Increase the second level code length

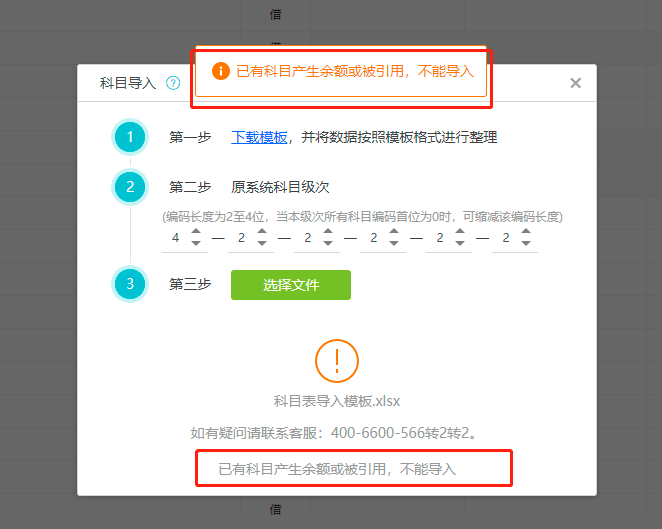point(262,231)
